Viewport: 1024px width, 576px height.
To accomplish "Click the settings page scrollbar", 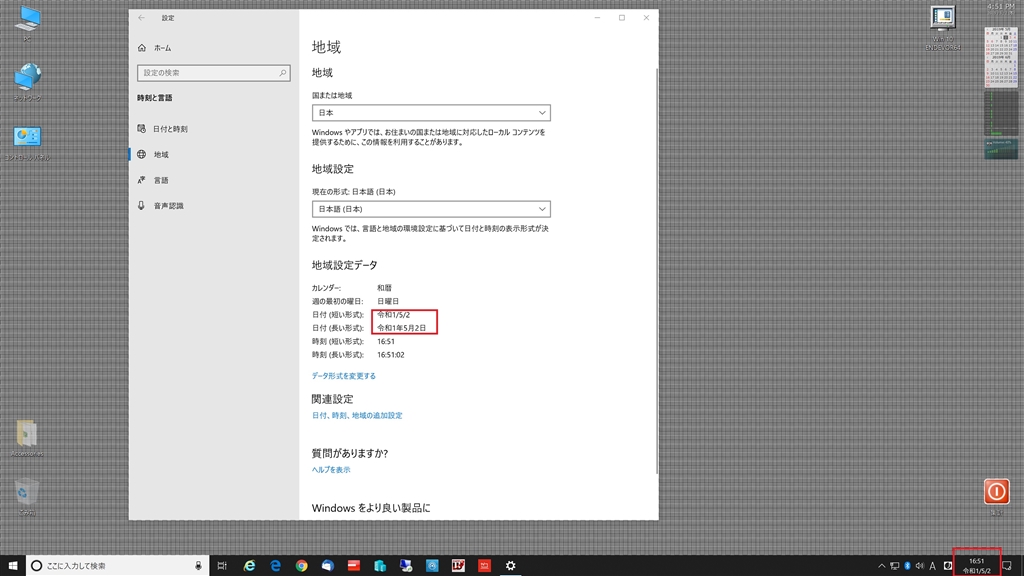I will pos(656,271).
